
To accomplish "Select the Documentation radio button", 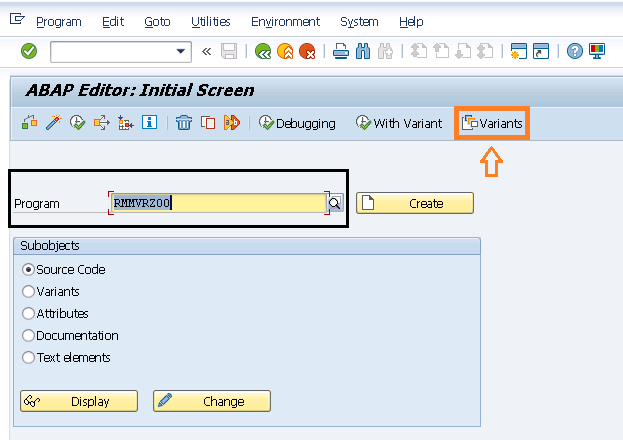I will [x=28, y=335].
